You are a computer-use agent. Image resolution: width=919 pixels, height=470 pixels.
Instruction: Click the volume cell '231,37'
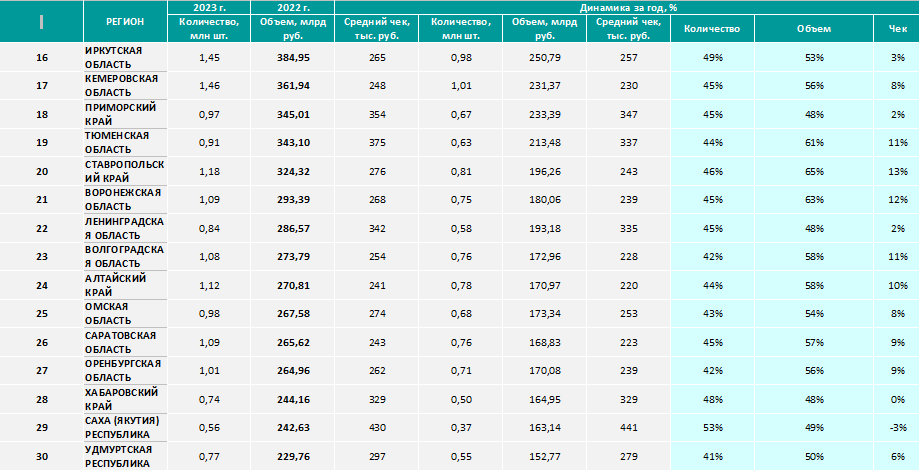544,86
